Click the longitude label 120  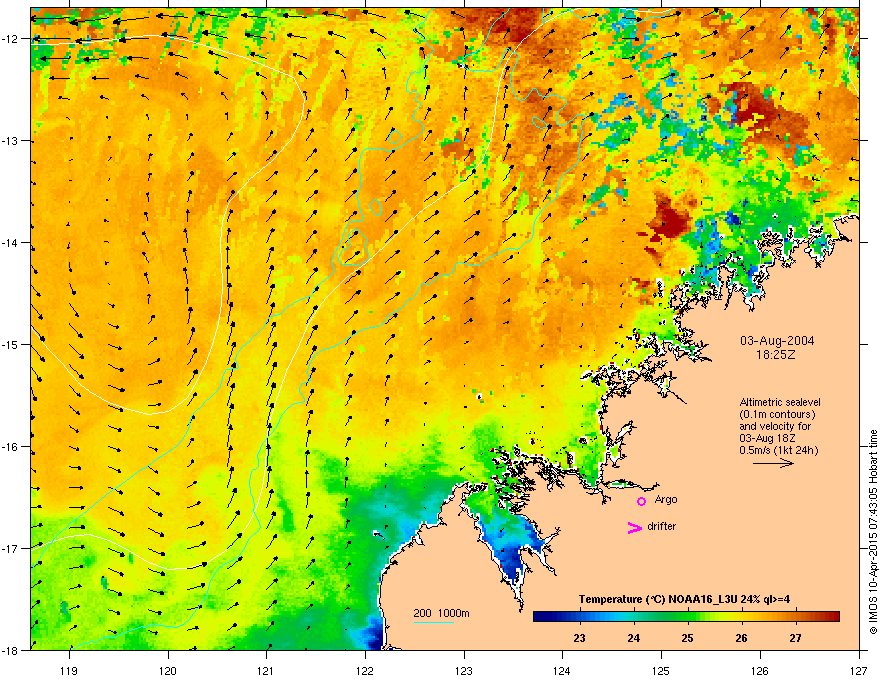coord(168,670)
